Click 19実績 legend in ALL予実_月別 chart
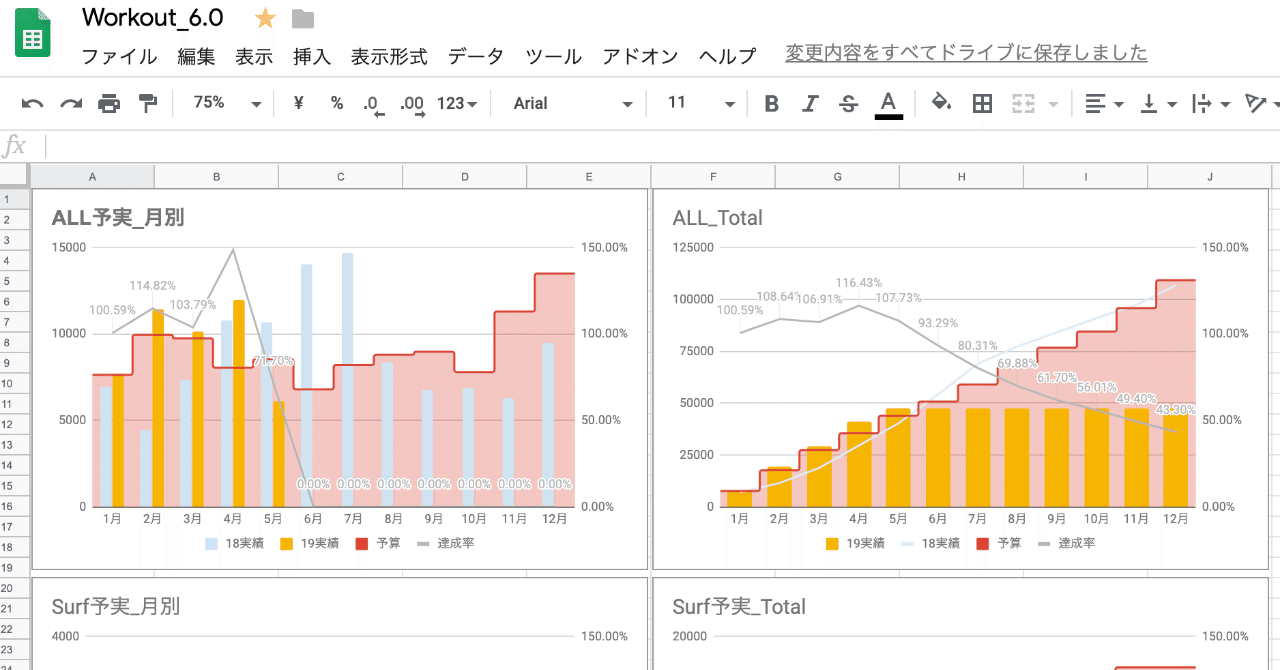 [309, 543]
